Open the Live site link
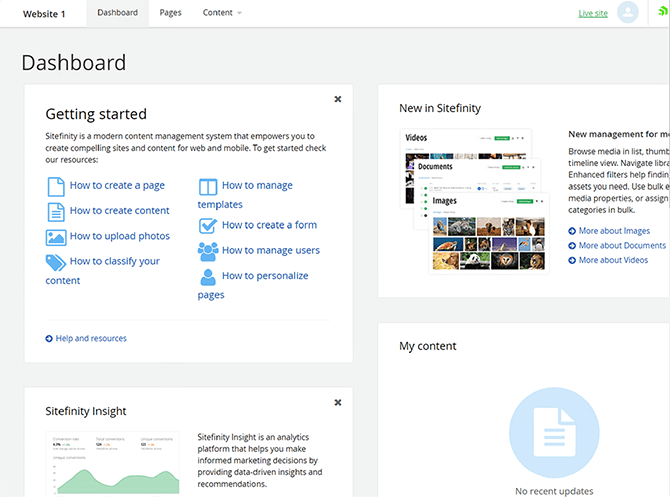The width and height of the screenshot is (670, 497). 593,13
